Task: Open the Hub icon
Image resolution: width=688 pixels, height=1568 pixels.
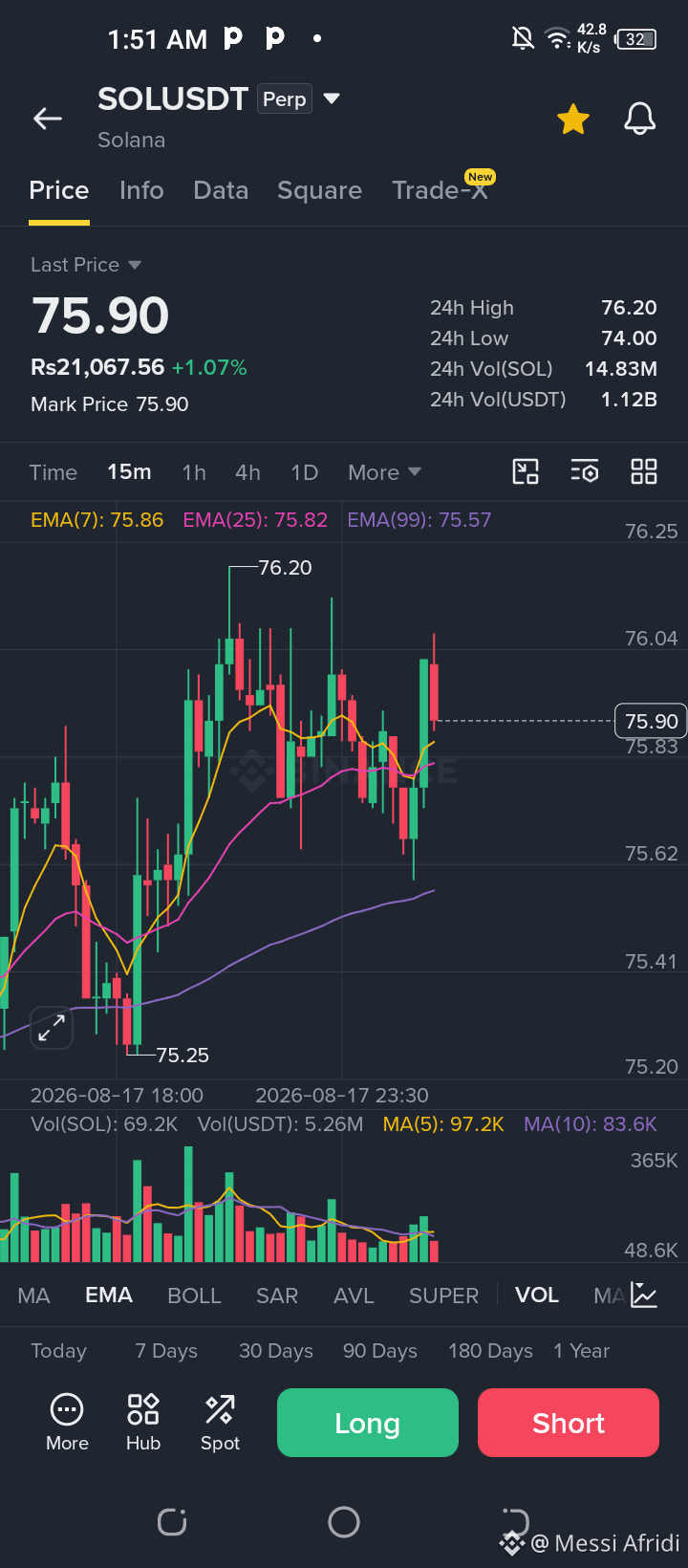Action: [143, 1423]
